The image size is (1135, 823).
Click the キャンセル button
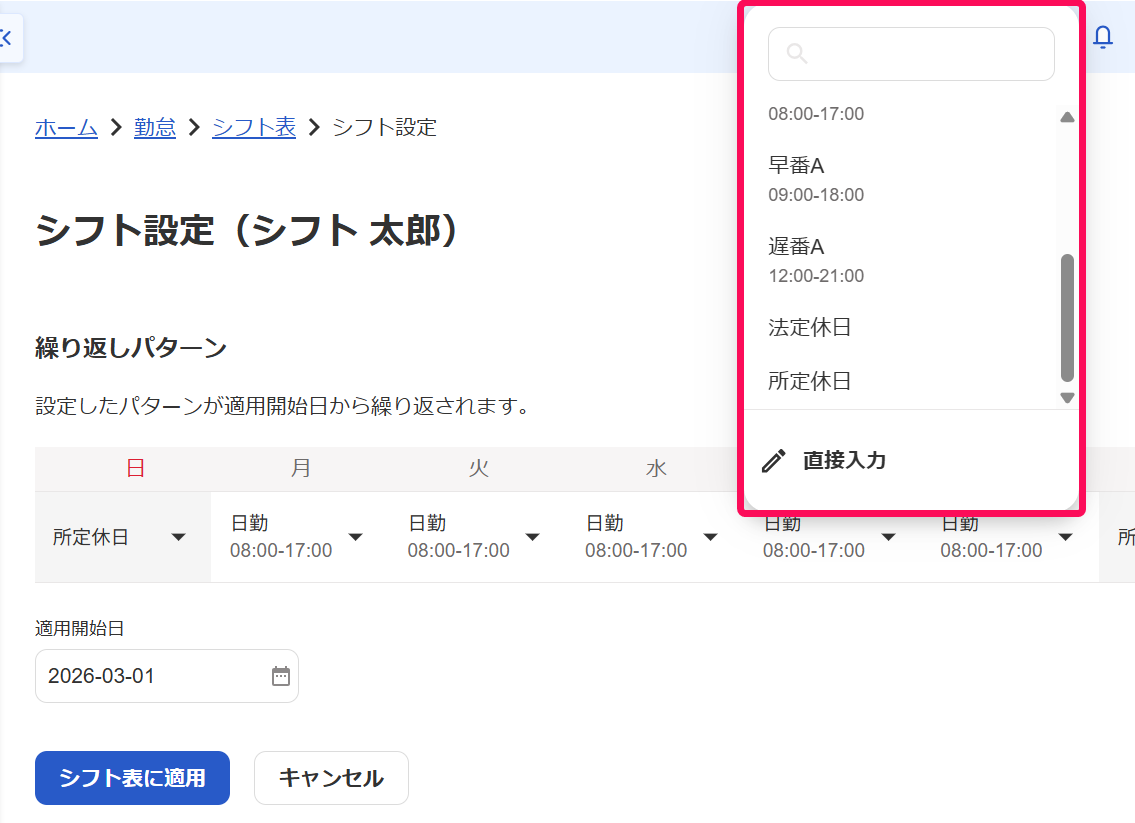(331, 778)
